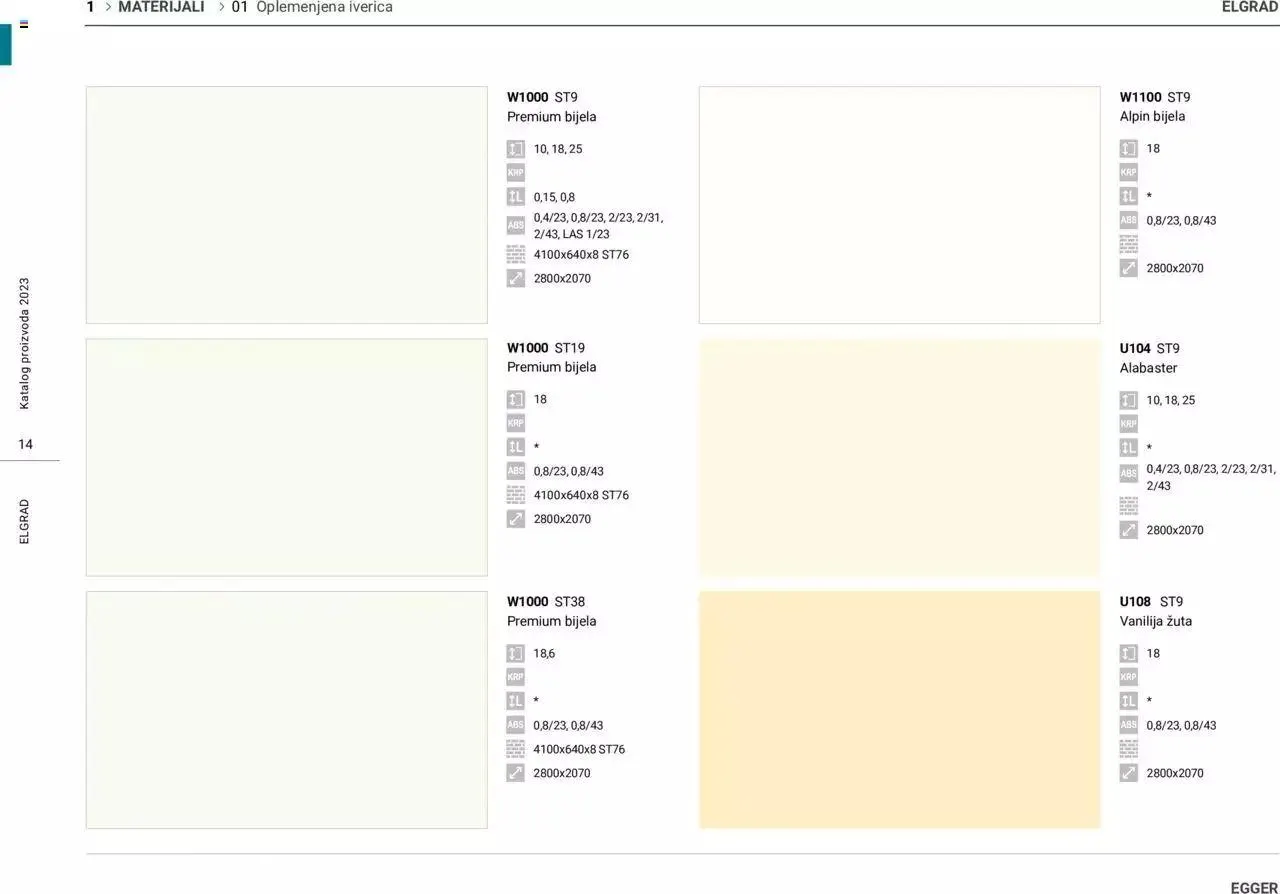The image size is (1280, 894).
Task: Click the ABS icon for W1000 ST9
Action: pyautogui.click(x=515, y=225)
